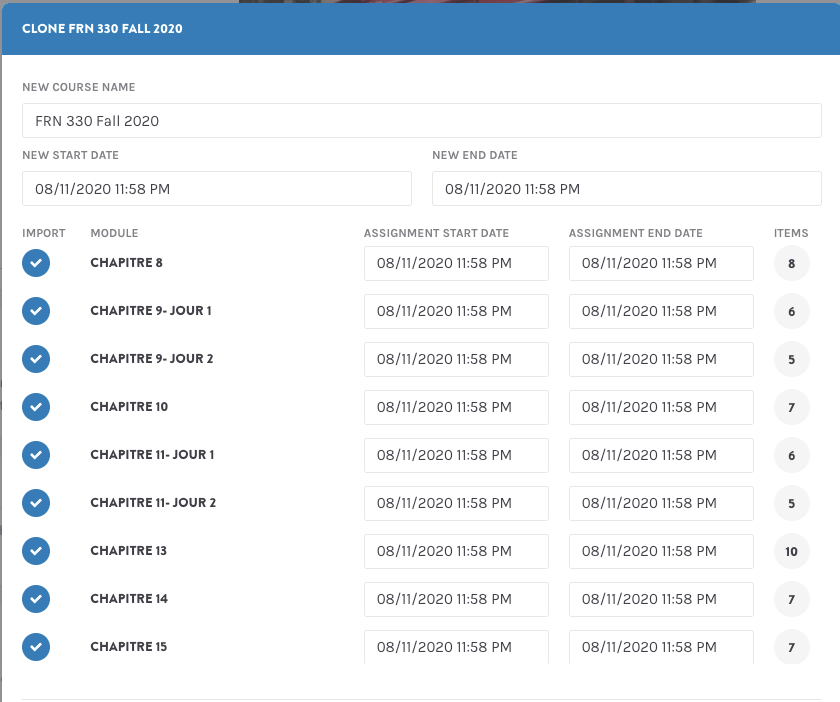The width and height of the screenshot is (840, 702).
Task: Change Chapitre 15 assignment end date
Action: pos(661,647)
